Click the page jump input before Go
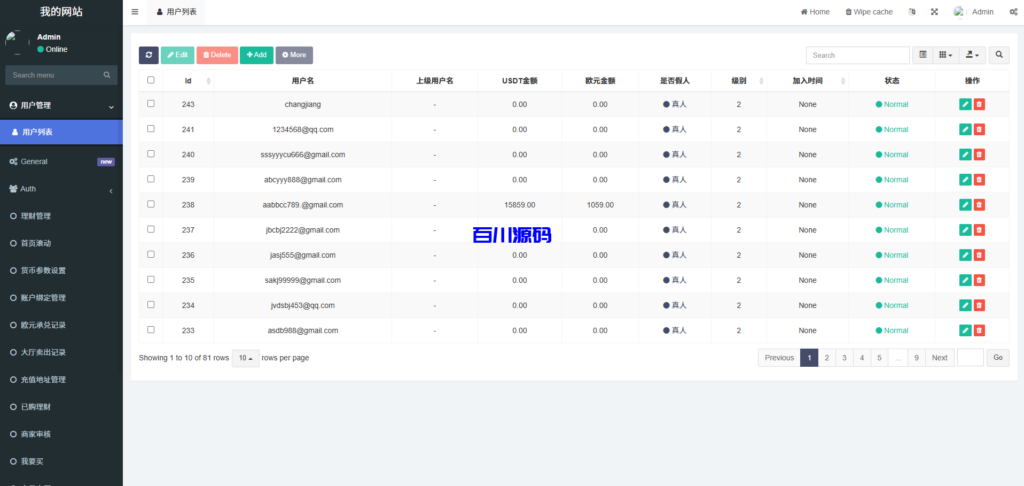1024x486 pixels. click(970, 358)
